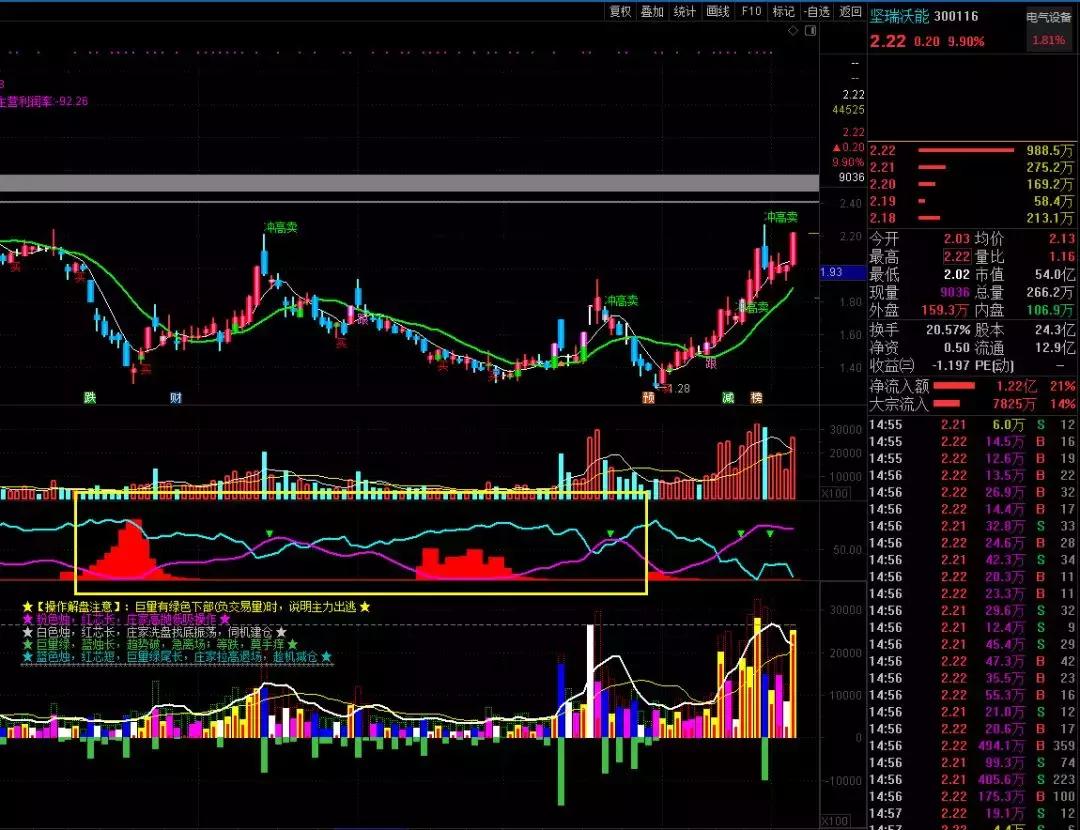Toggle the side panel icon beside the diamond
1080x830 pixels.
coord(811,30)
